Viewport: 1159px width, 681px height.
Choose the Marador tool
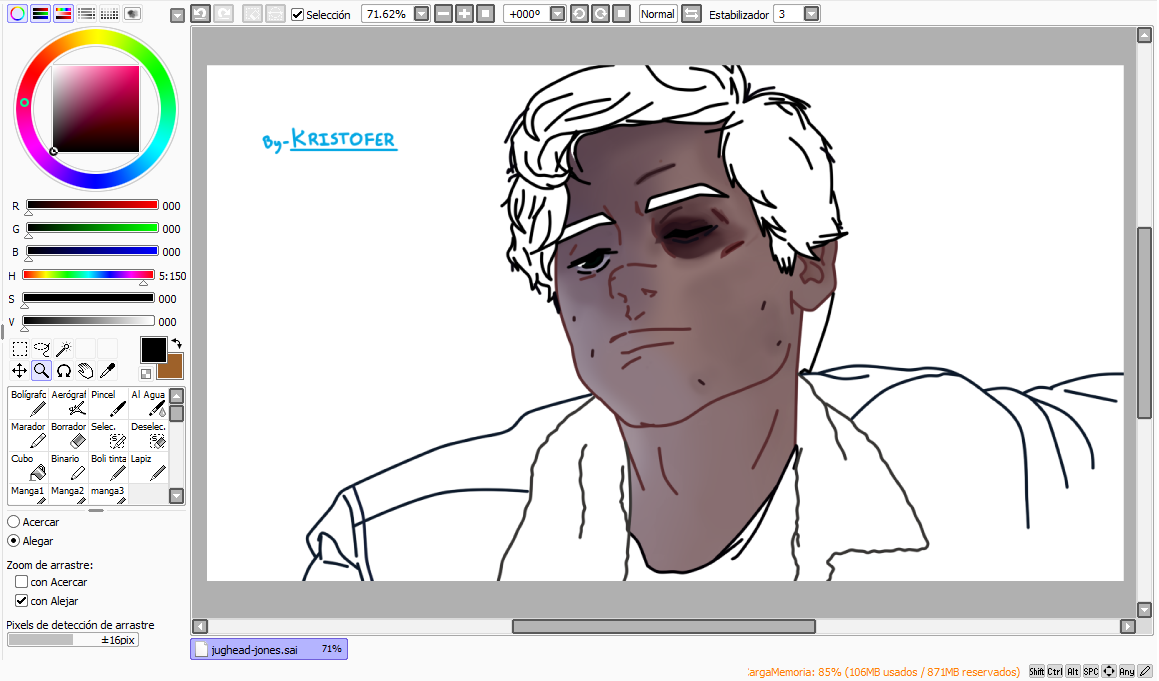[x=28, y=435]
